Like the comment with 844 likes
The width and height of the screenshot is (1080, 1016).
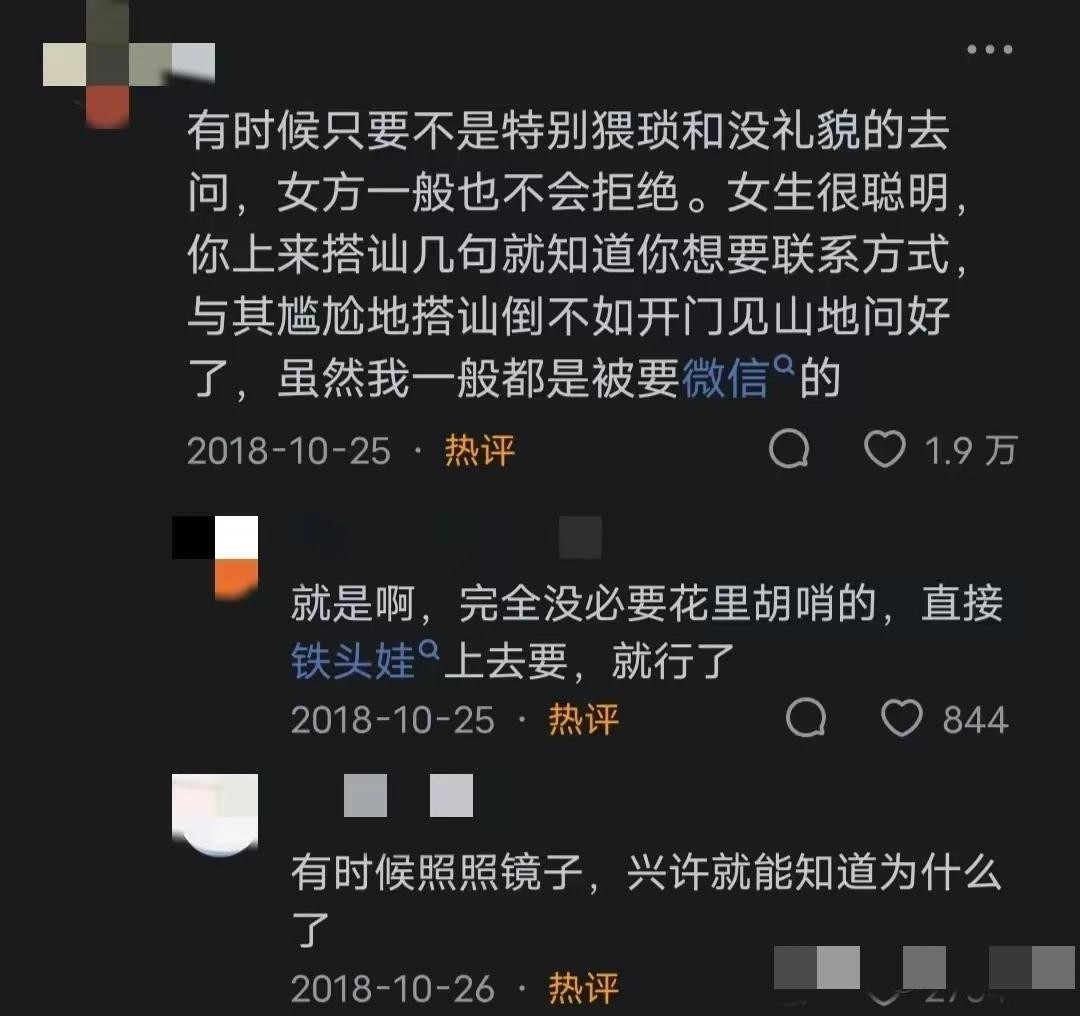[902, 718]
